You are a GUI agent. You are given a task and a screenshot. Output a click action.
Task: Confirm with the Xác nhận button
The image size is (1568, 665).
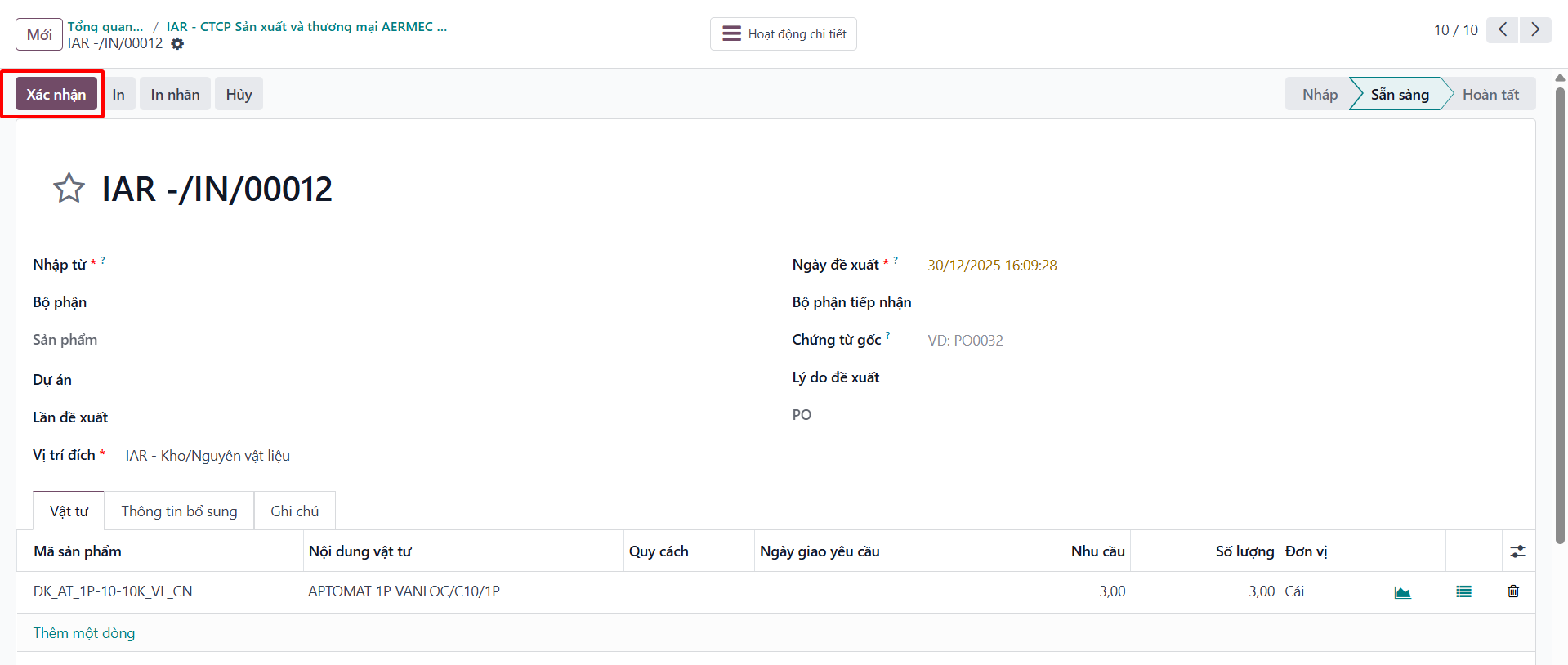[56, 95]
